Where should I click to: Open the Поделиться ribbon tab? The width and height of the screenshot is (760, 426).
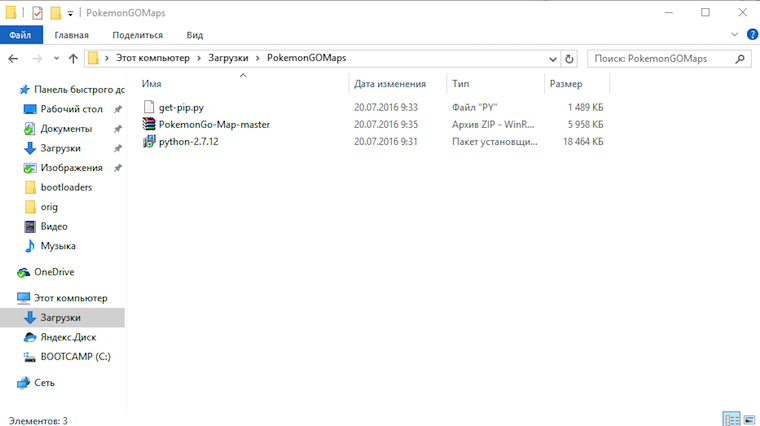click(x=137, y=35)
